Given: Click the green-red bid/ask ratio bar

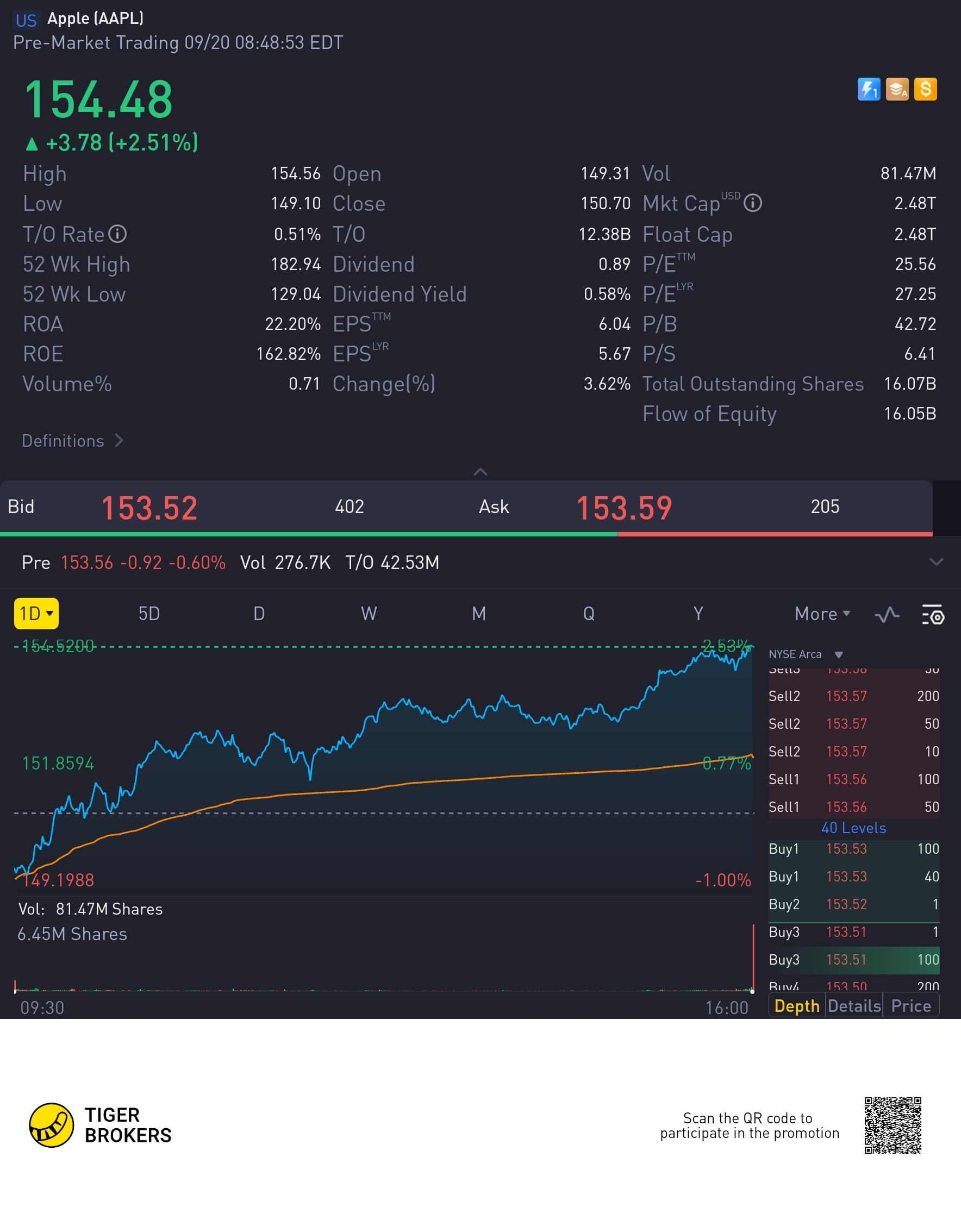Looking at the screenshot, I should 466,534.
